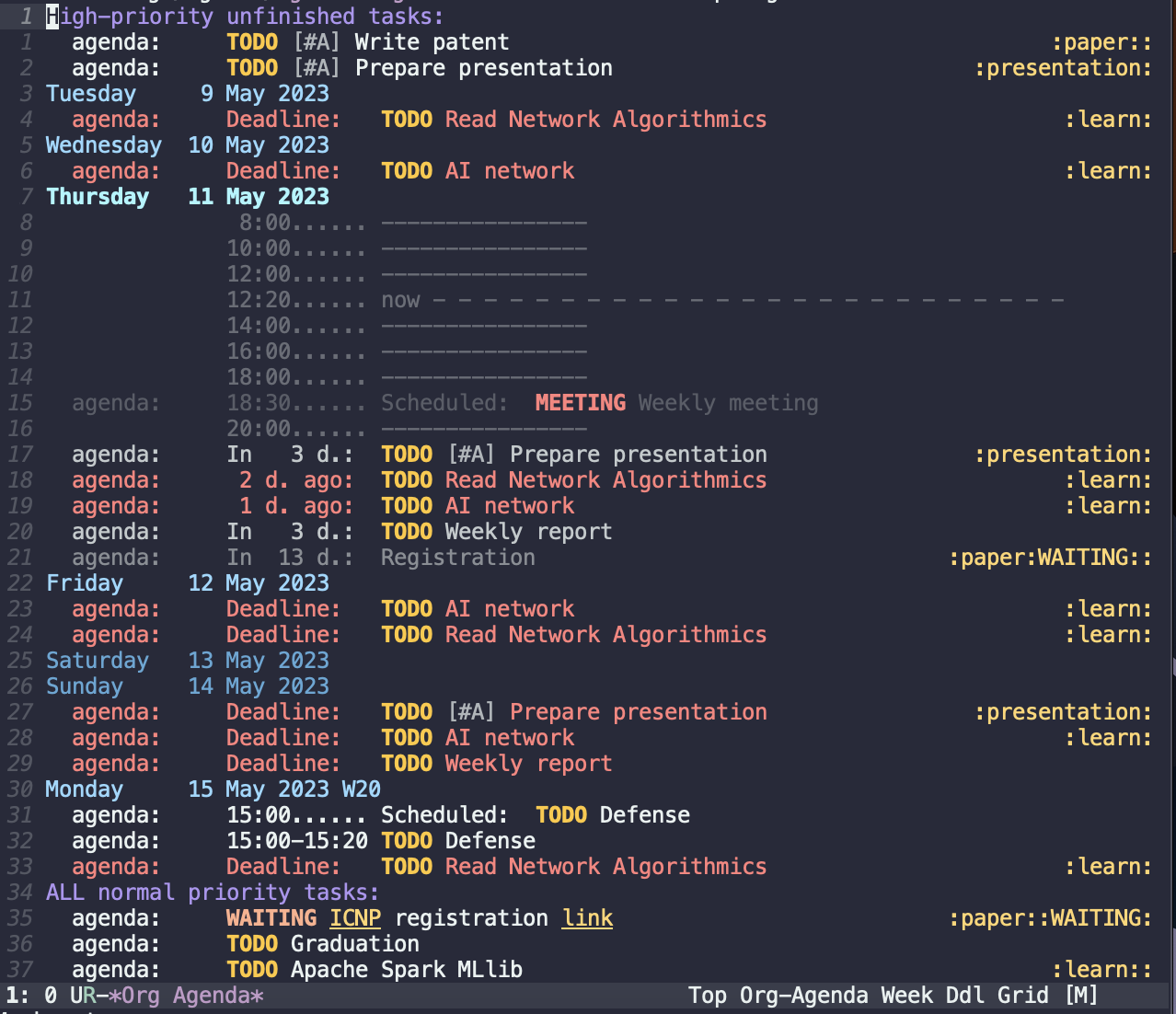Click the 'Week' span indicator in mode line
The width and height of the screenshot is (1176, 1014).
[906, 996]
